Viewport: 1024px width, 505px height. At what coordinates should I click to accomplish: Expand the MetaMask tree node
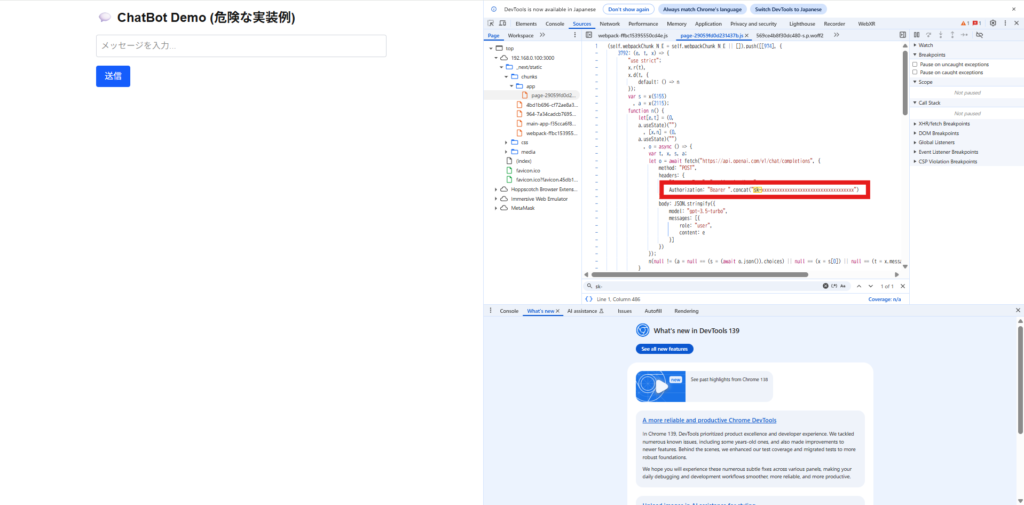[496, 208]
